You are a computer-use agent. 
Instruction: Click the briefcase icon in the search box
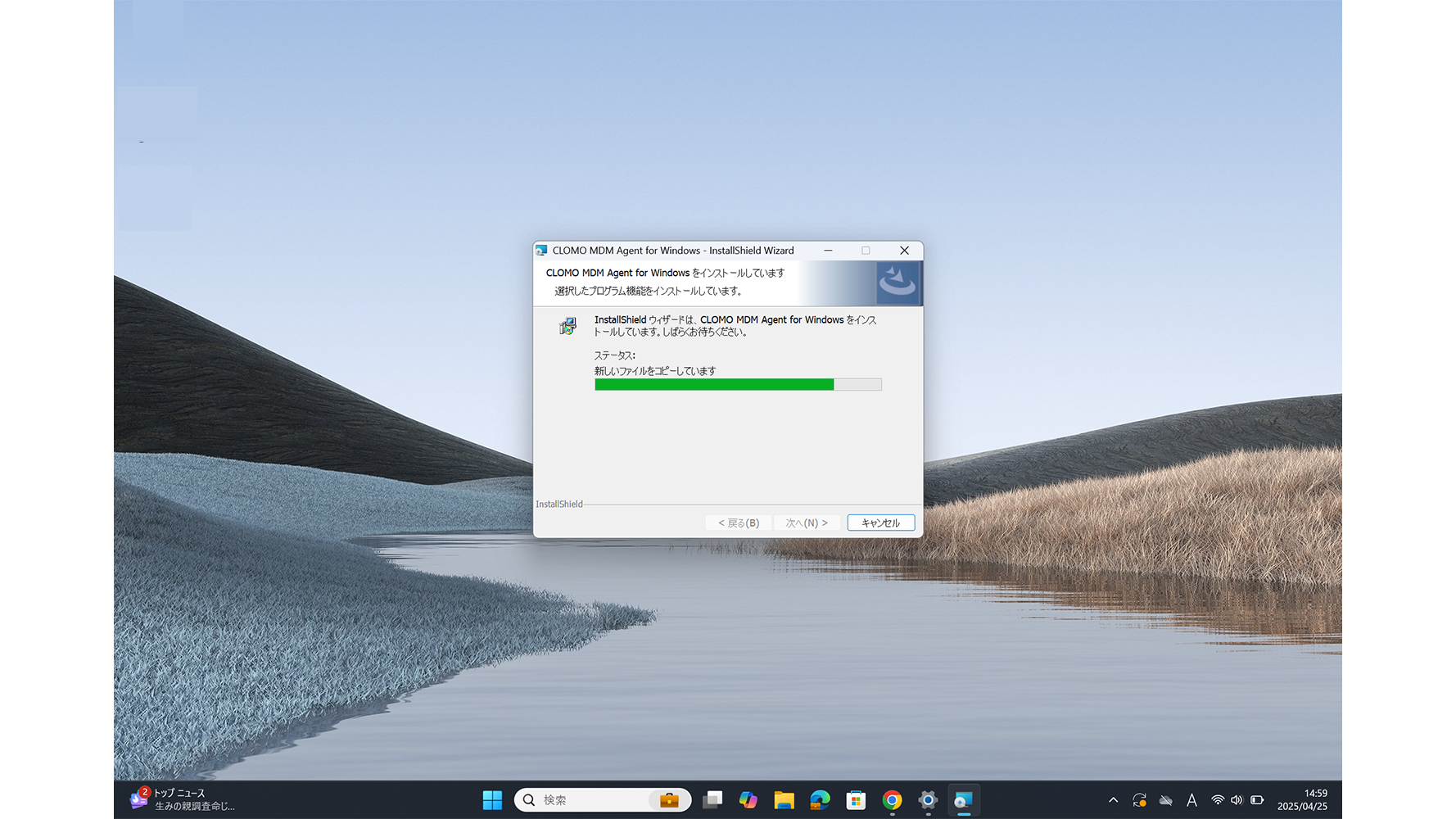click(x=669, y=800)
